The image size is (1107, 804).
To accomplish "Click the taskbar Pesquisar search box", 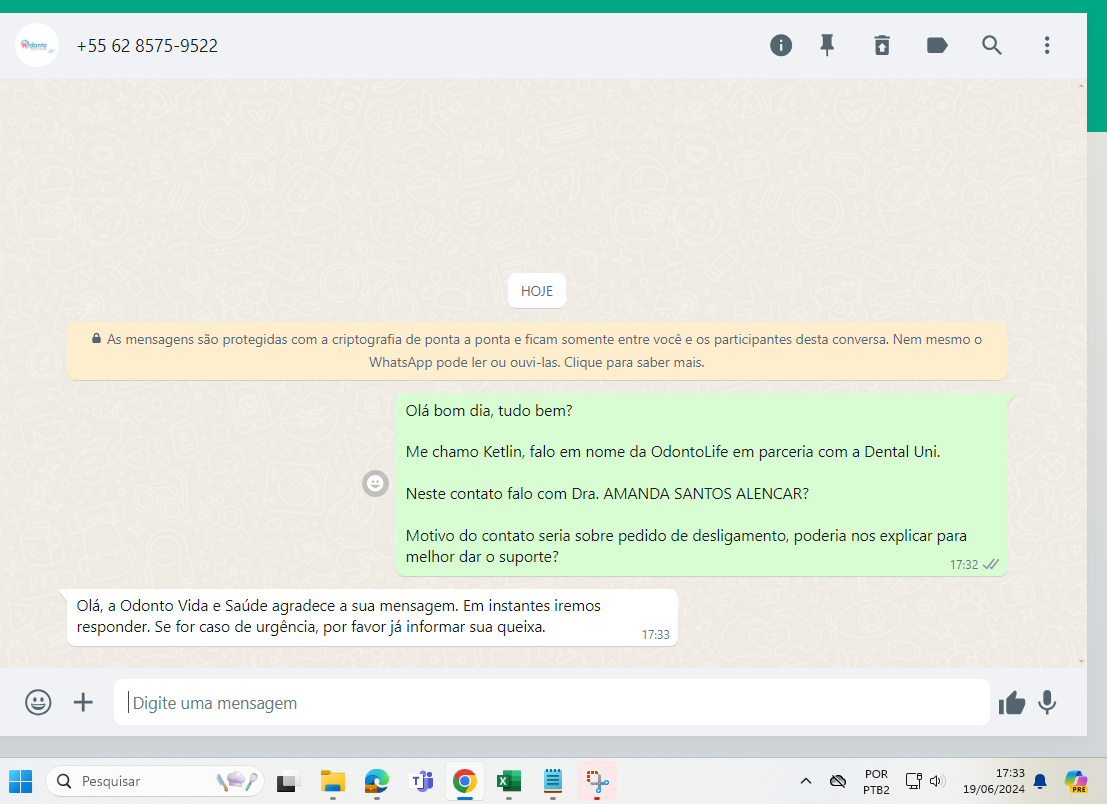I will click(x=155, y=781).
